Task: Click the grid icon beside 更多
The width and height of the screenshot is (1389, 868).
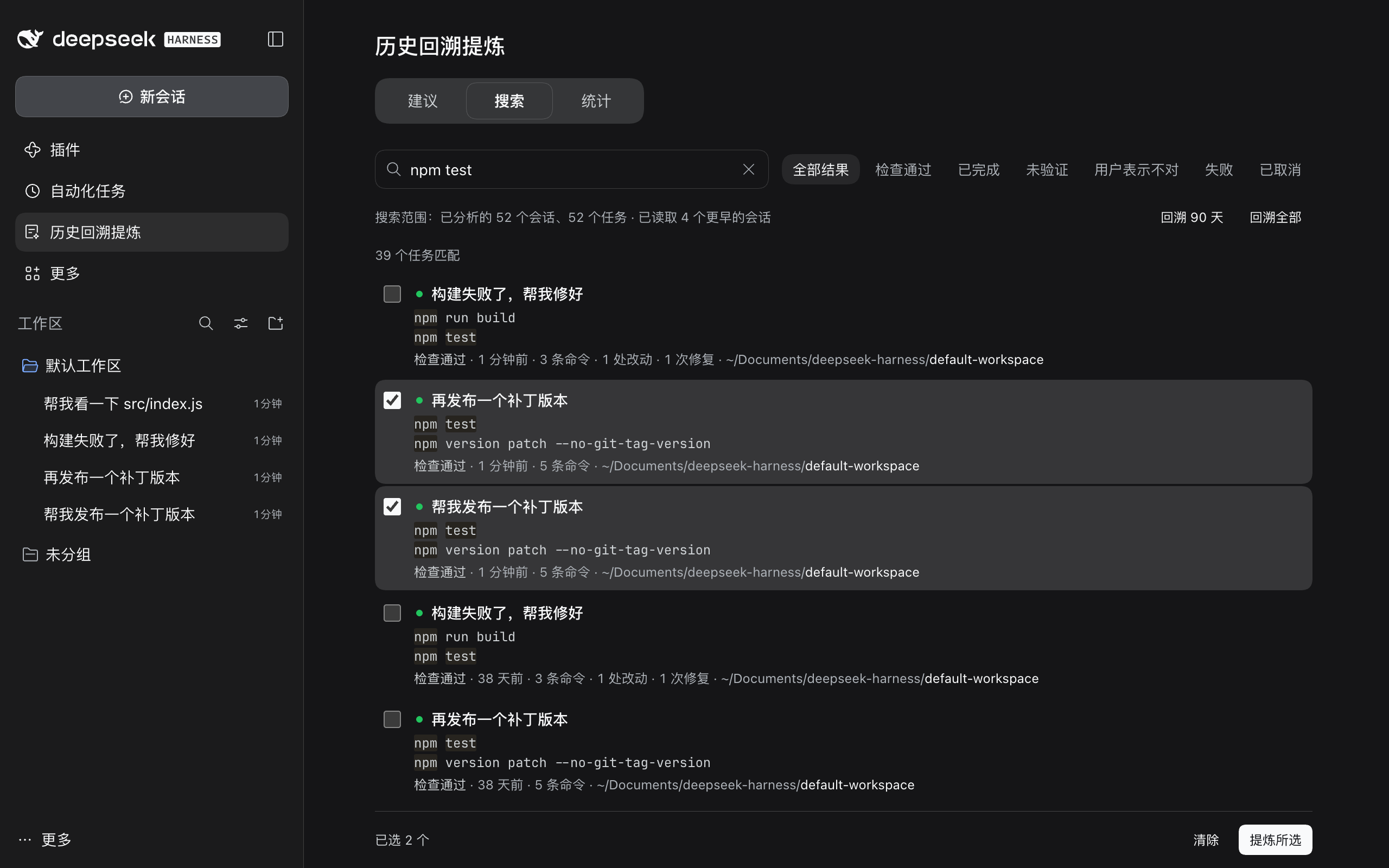Action: click(x=33, y=273)
